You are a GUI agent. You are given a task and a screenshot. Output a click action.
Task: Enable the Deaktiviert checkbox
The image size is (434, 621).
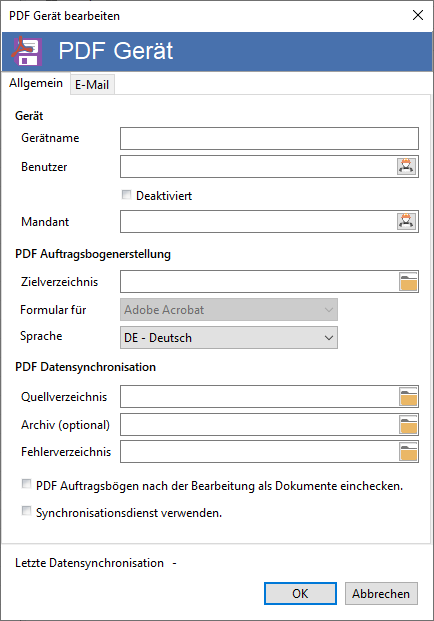tap(126, 194)
